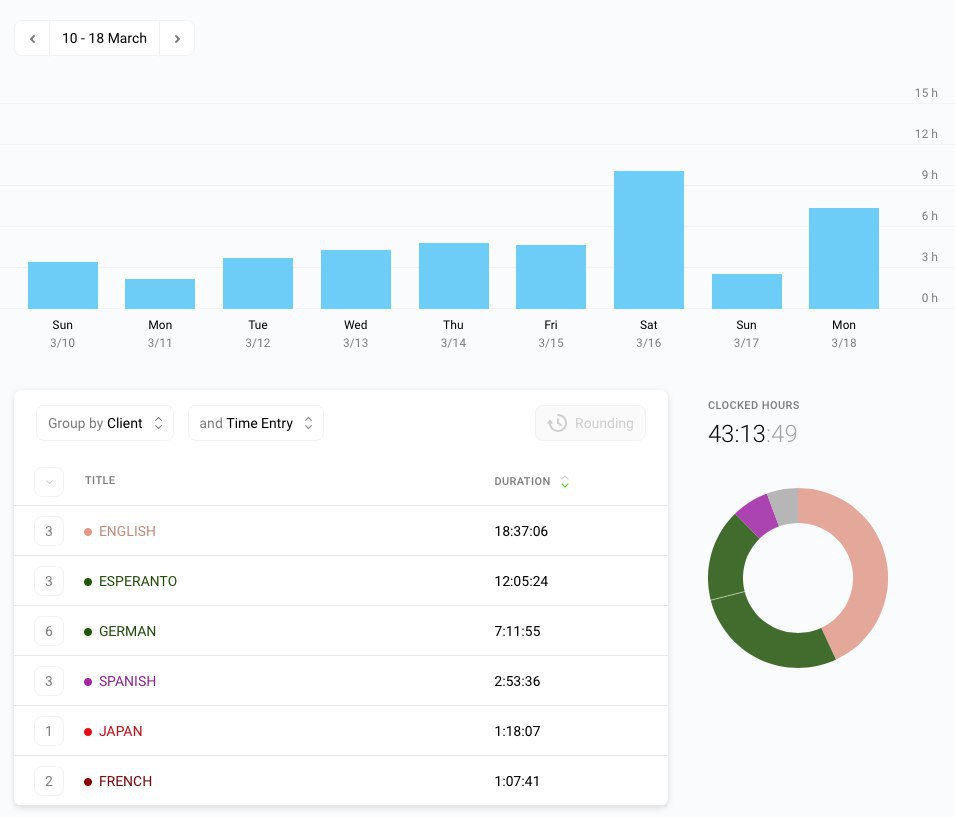The height and width of the screenshot is (817, 955).
Task: Click the SPANISH purple color dot
Action: tap(88, 682)
